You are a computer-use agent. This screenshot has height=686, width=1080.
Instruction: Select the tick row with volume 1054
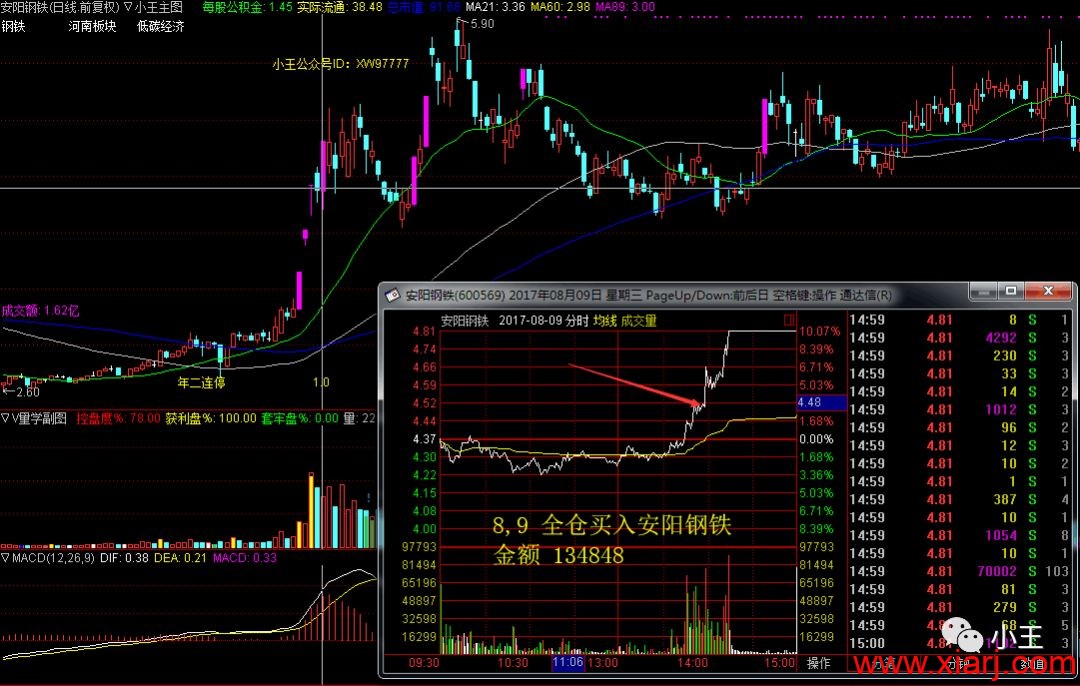tap(959, 535)
